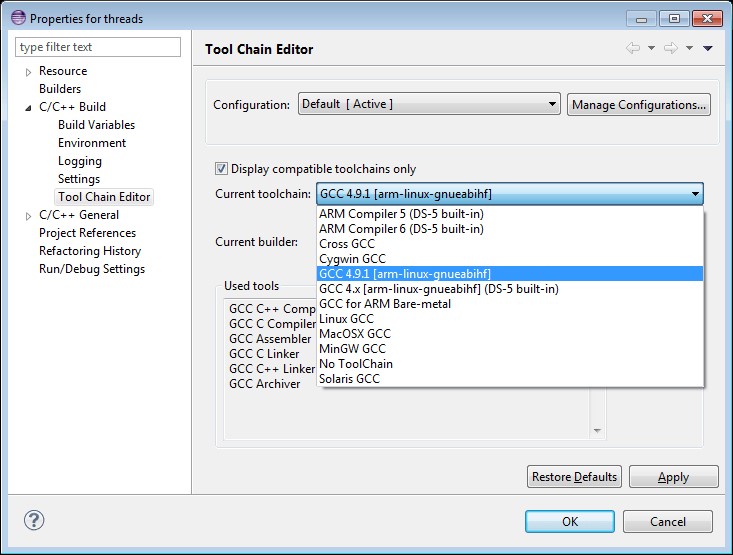Pick GCC for ARM Bare-metal option
733x555 pixels.
[x=510, y=303]
